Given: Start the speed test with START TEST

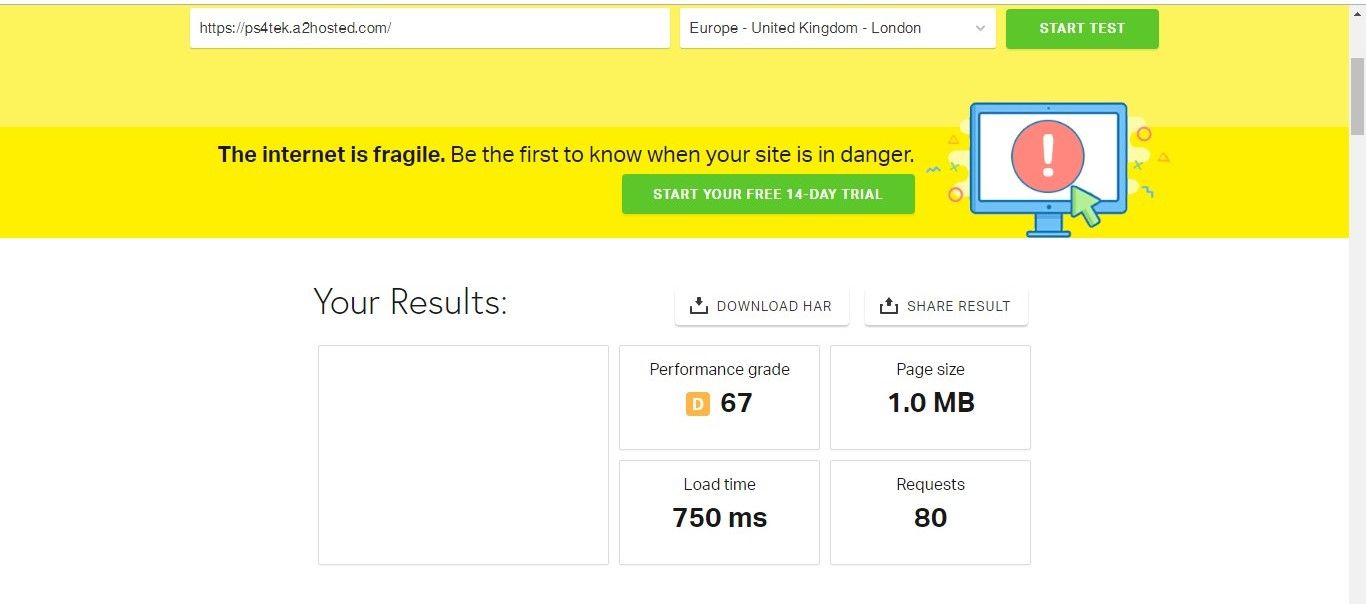Looking at the screenshot, I should pos(1082,29).
